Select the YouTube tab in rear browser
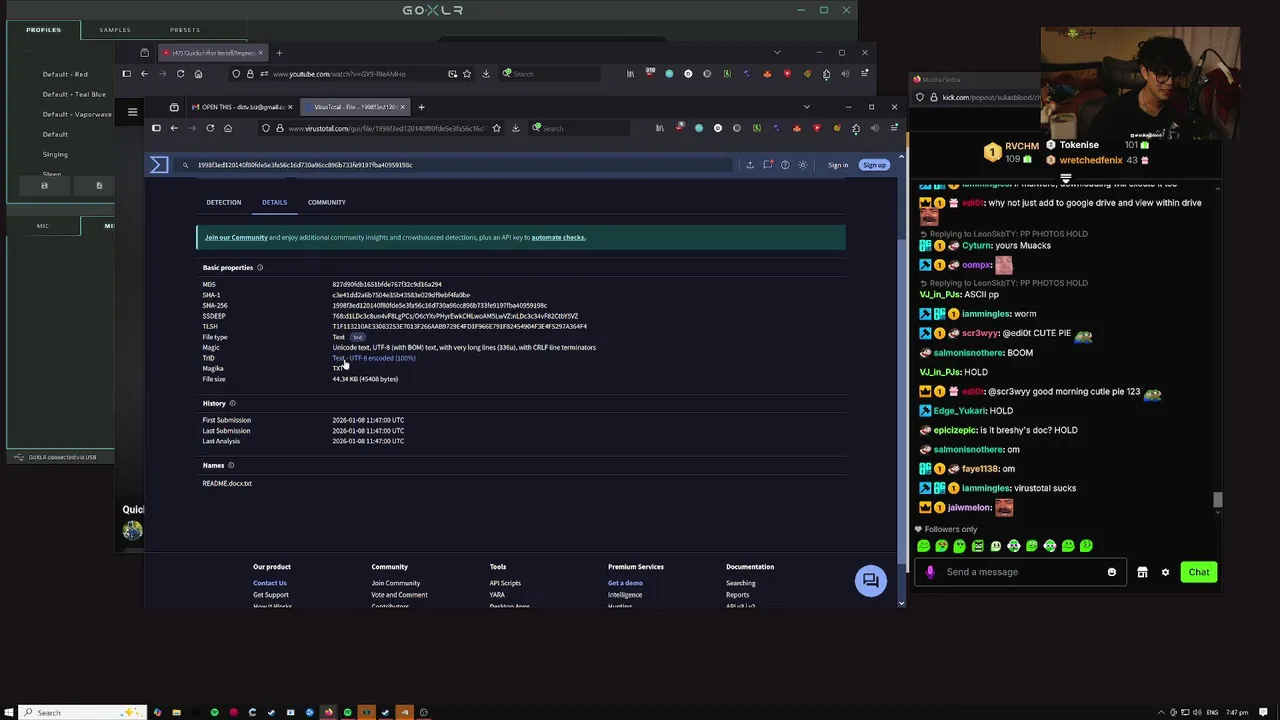Image resolution: width=1280 pixels, height=720 pixels. [212, 53]
